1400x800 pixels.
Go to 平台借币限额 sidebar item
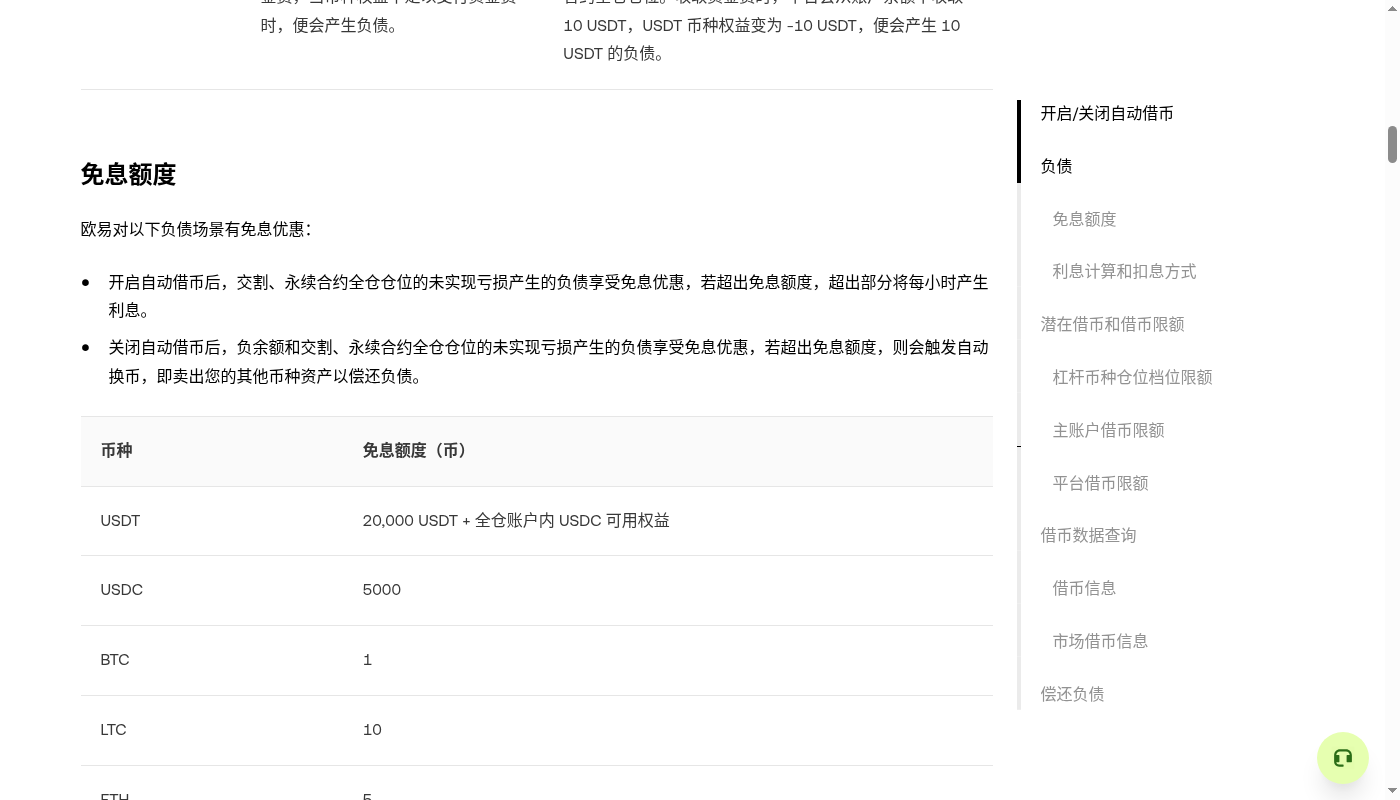pos(1100,483)
